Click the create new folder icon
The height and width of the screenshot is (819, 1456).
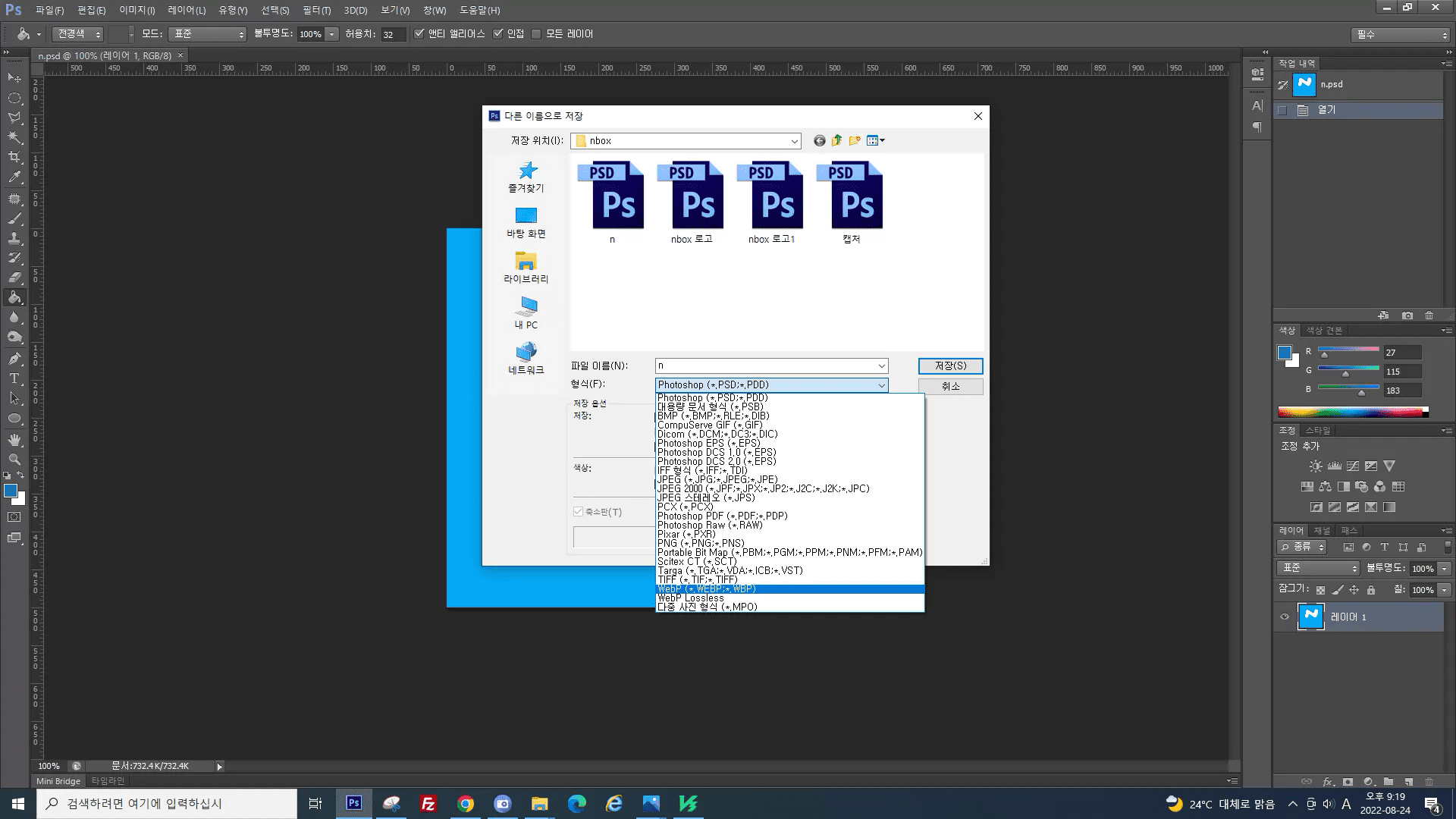tap(855, 140)
